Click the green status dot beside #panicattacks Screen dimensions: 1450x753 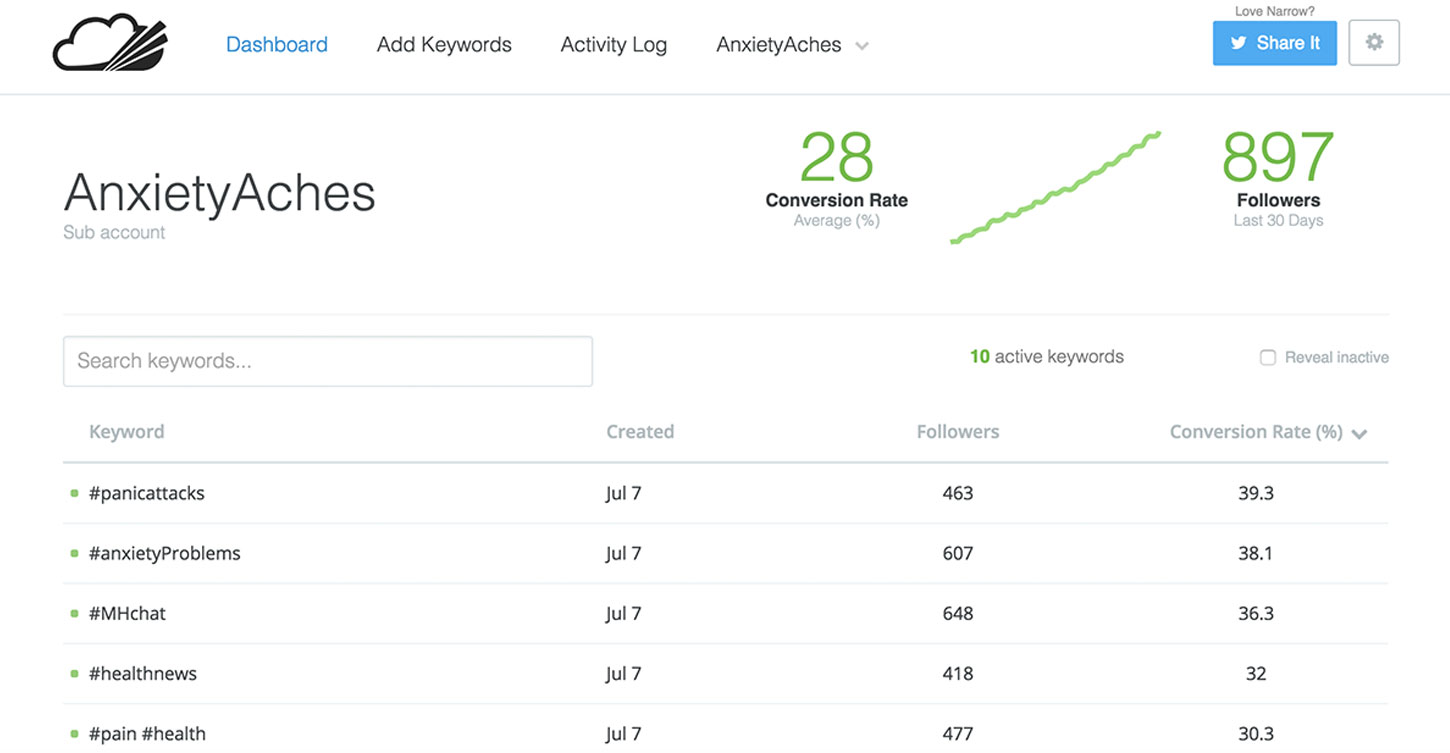pyautogui.click(x=74, y=493)
